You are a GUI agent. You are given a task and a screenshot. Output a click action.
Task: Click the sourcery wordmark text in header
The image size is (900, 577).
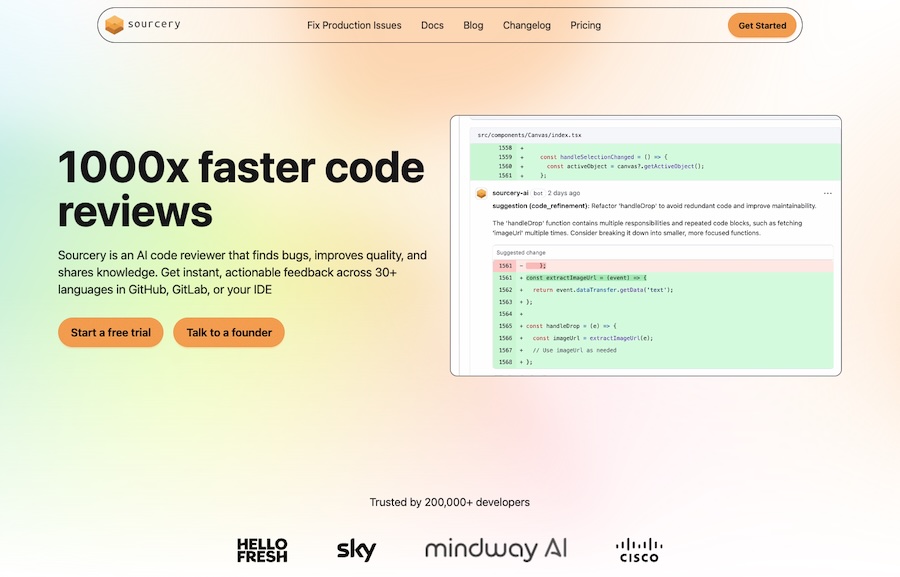154,24
